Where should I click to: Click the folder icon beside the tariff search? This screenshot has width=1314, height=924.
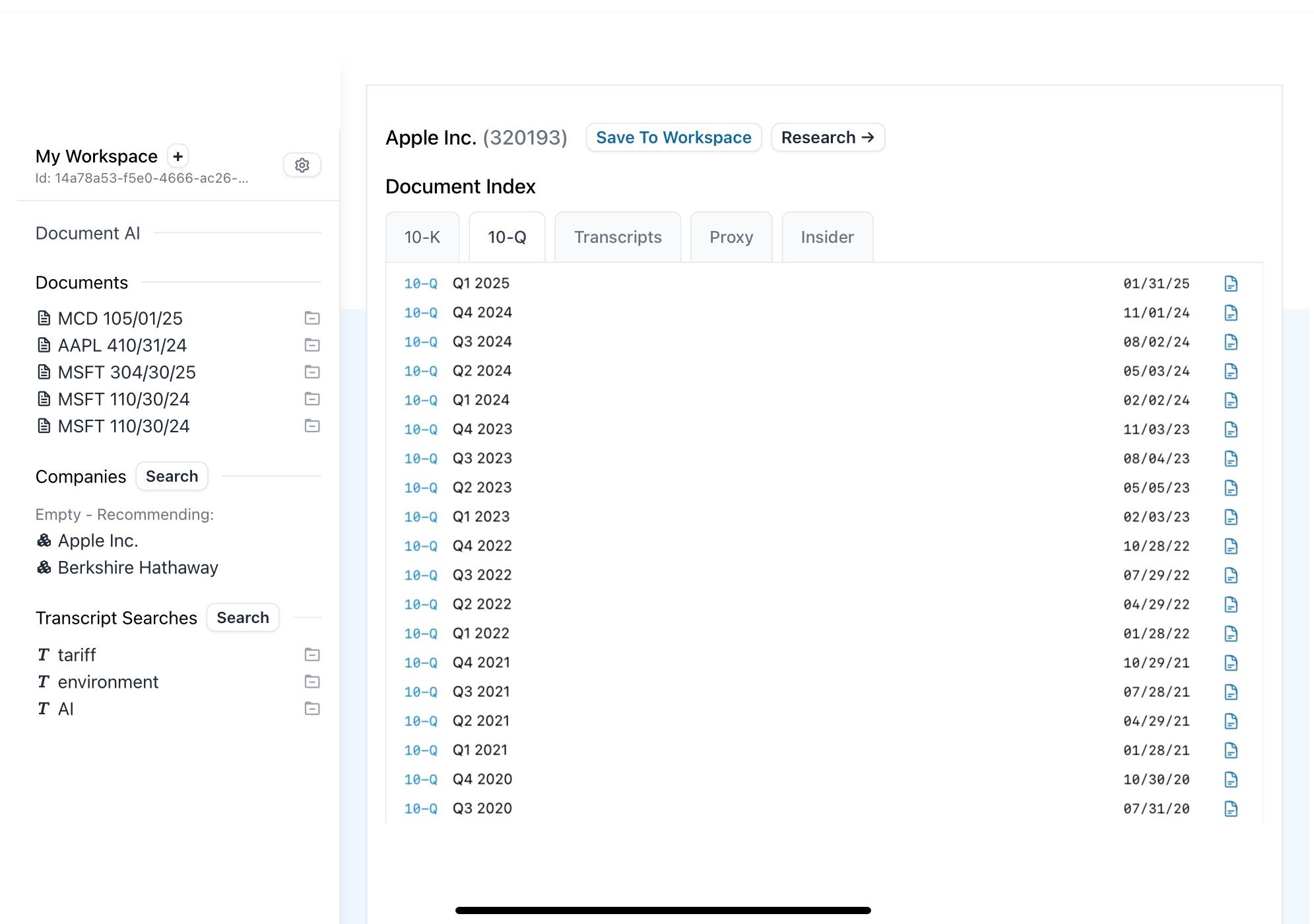[312, 655]
